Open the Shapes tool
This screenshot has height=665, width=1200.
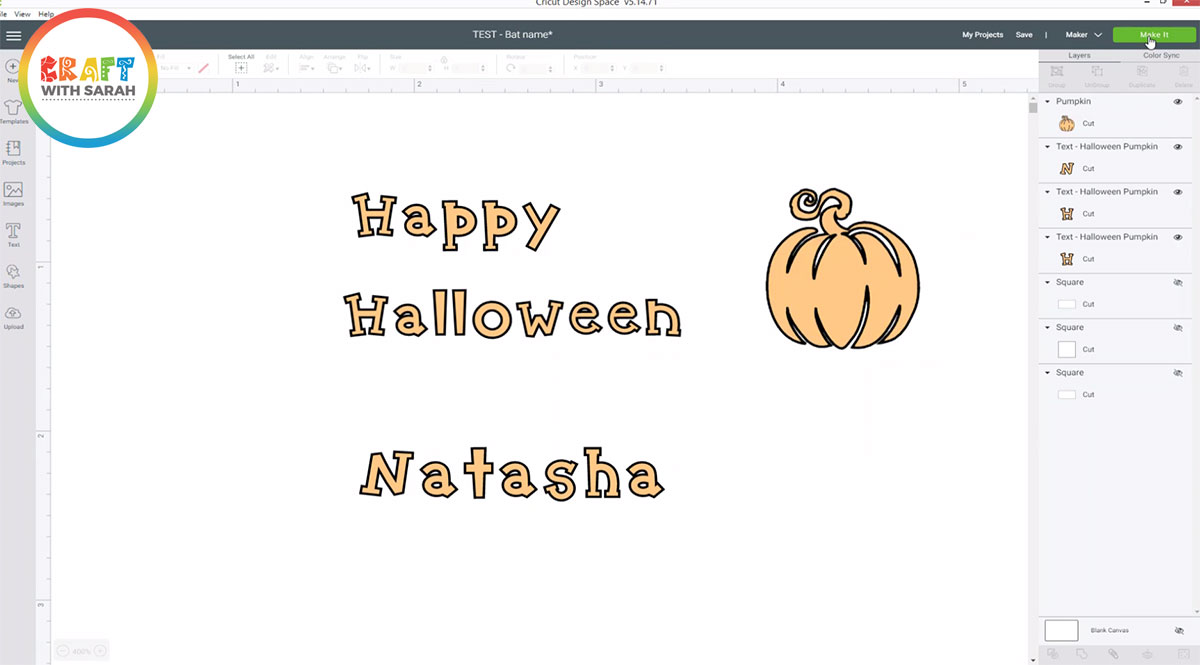pos(13,275)
